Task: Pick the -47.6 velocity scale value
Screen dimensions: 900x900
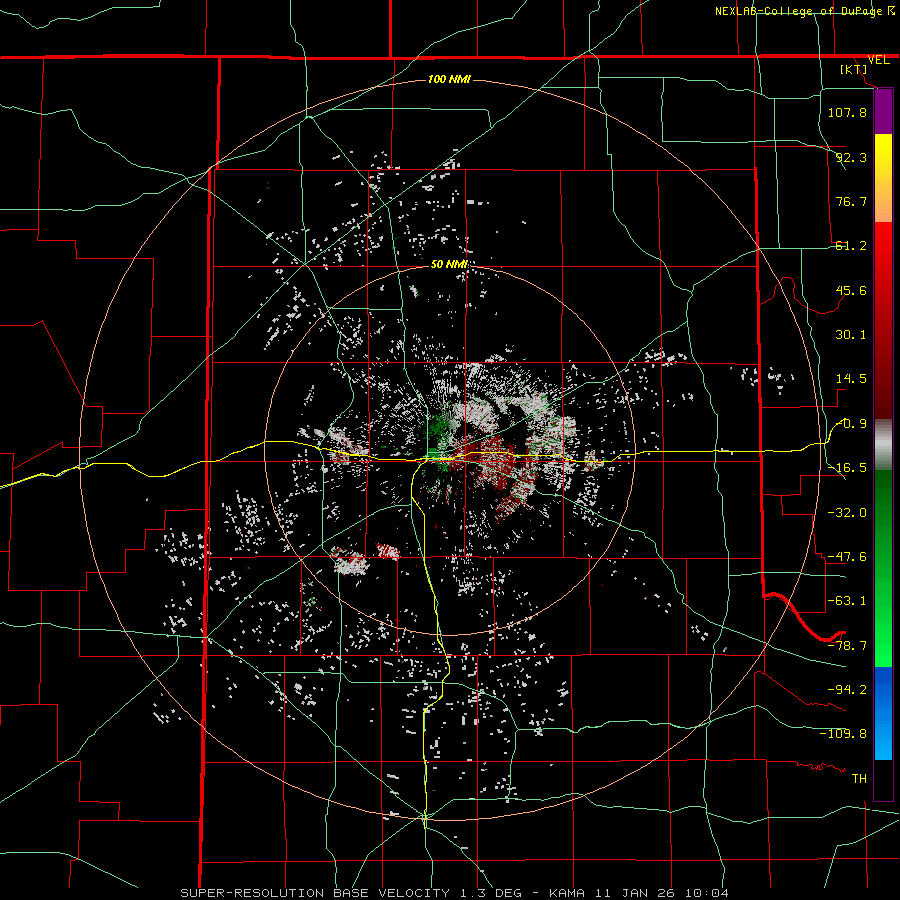Action: click(847, 557)
